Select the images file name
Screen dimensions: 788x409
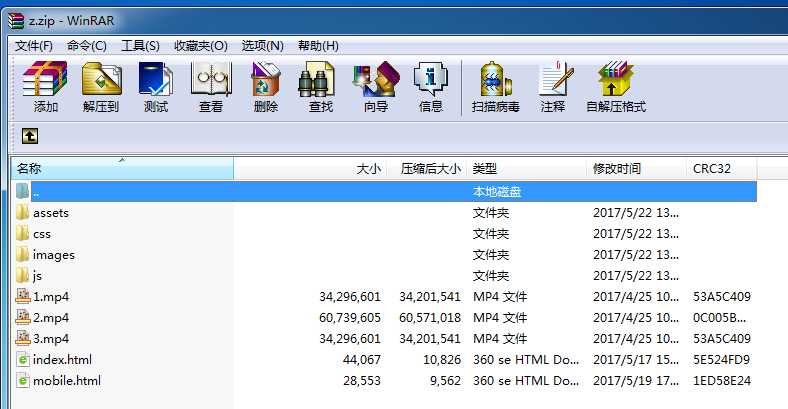54,255
